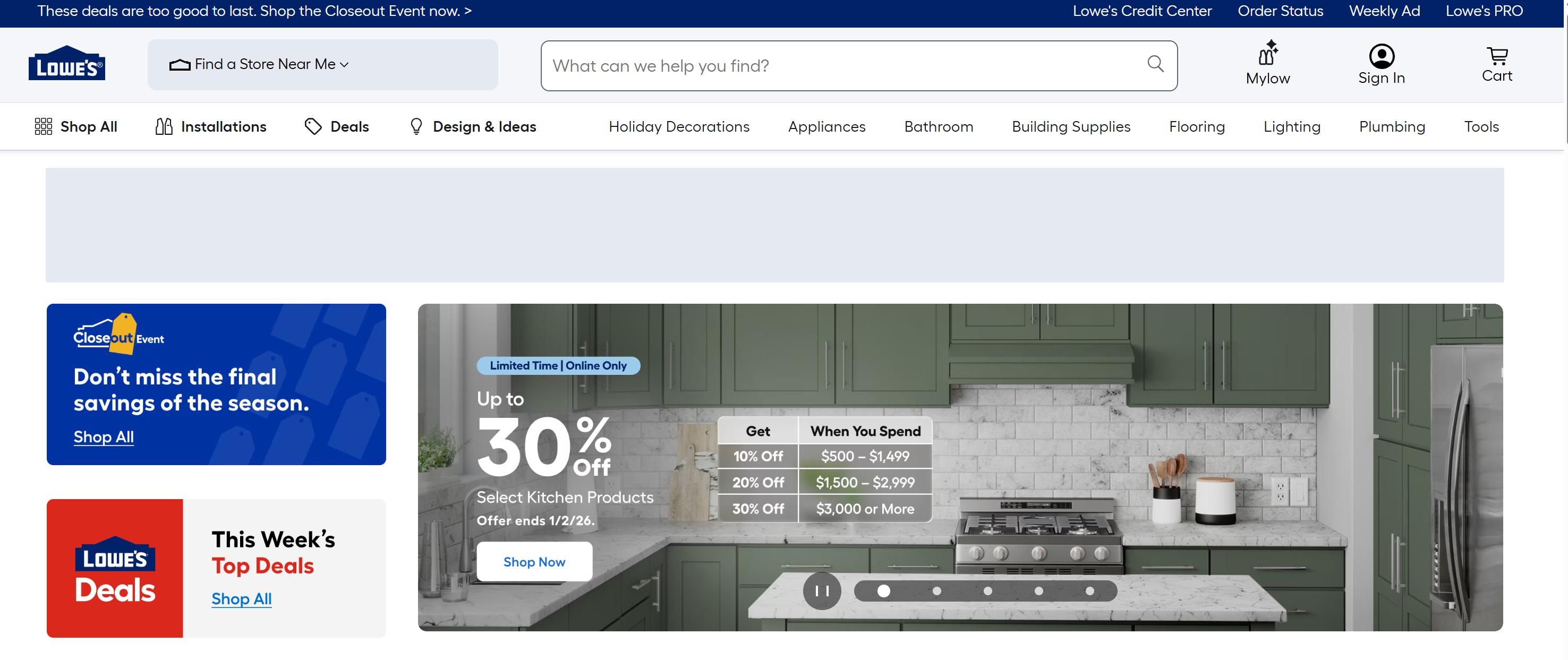Open the shopping Cart icon
Image resolution: width=1568 pixels, height=660 pixels.
tap(1496, 57)
